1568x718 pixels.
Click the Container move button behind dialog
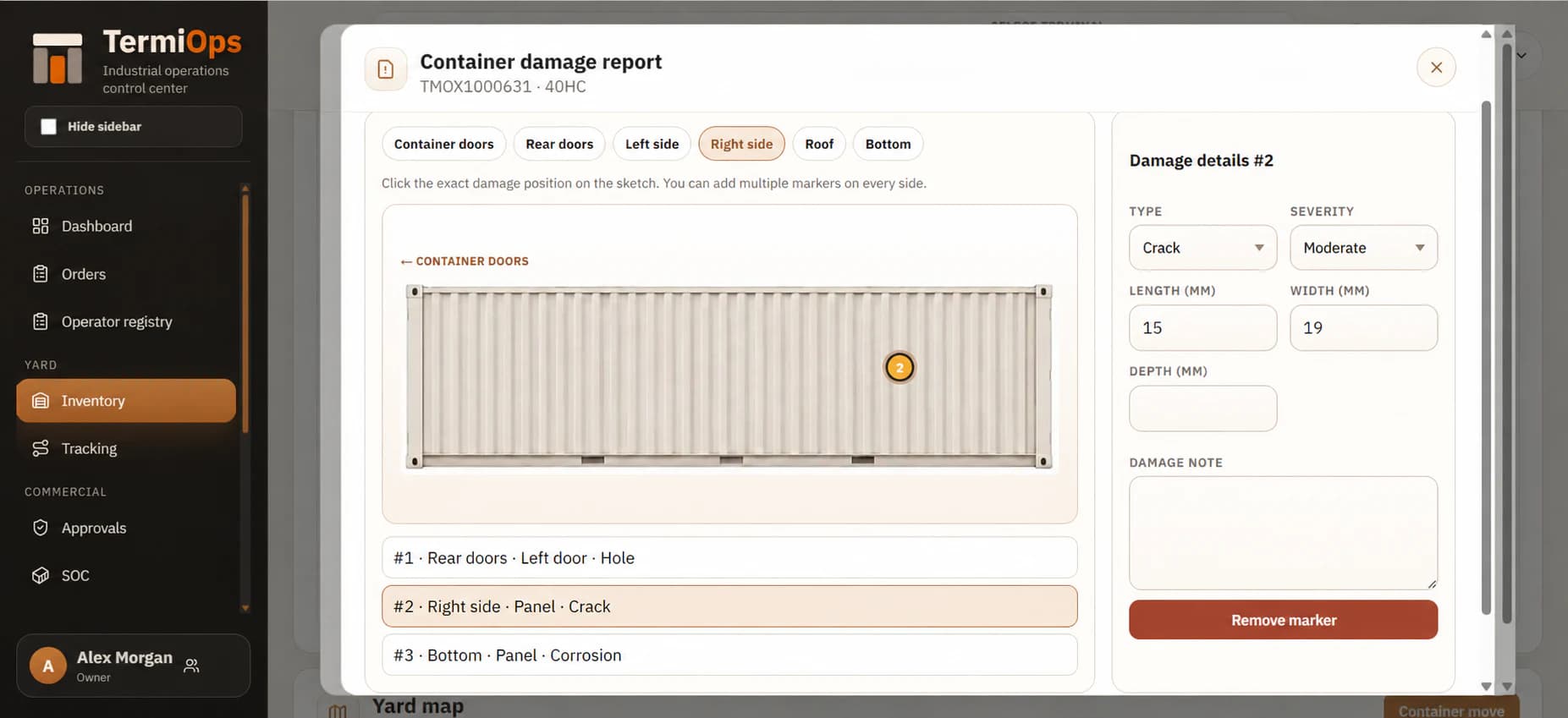point(1451,709)
